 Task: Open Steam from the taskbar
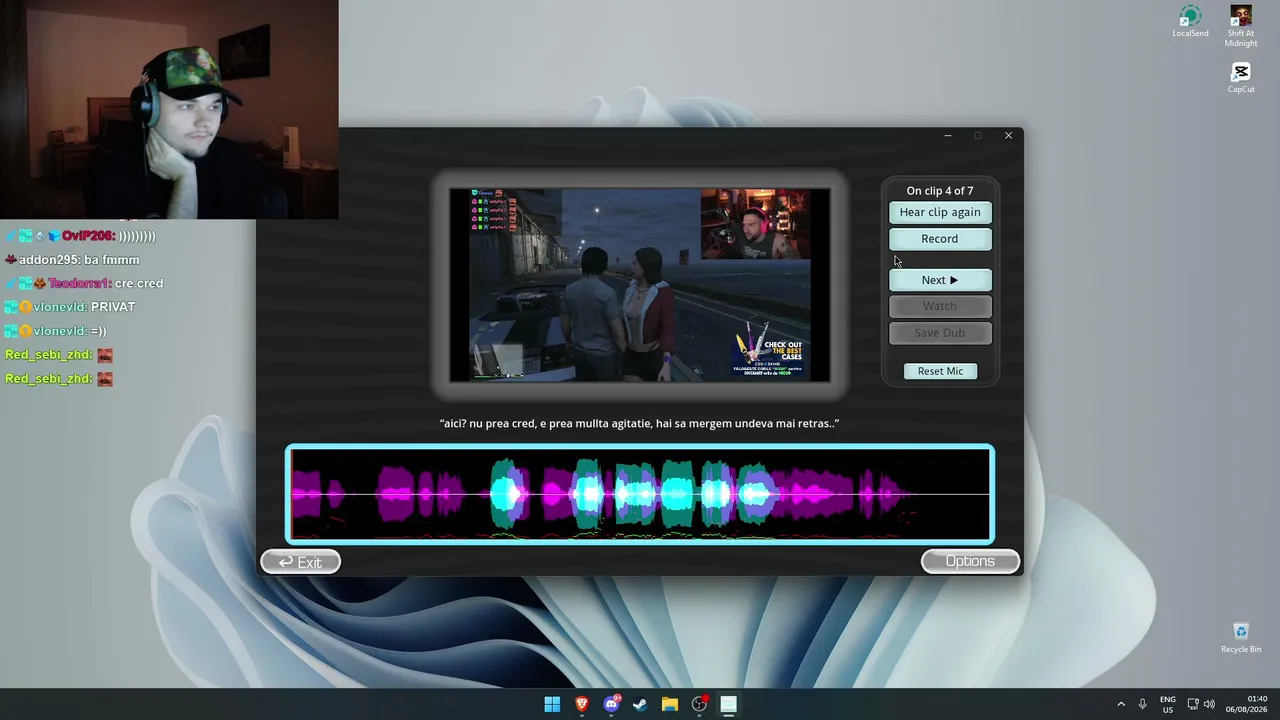pyautogui.click(x=640, y=704)
